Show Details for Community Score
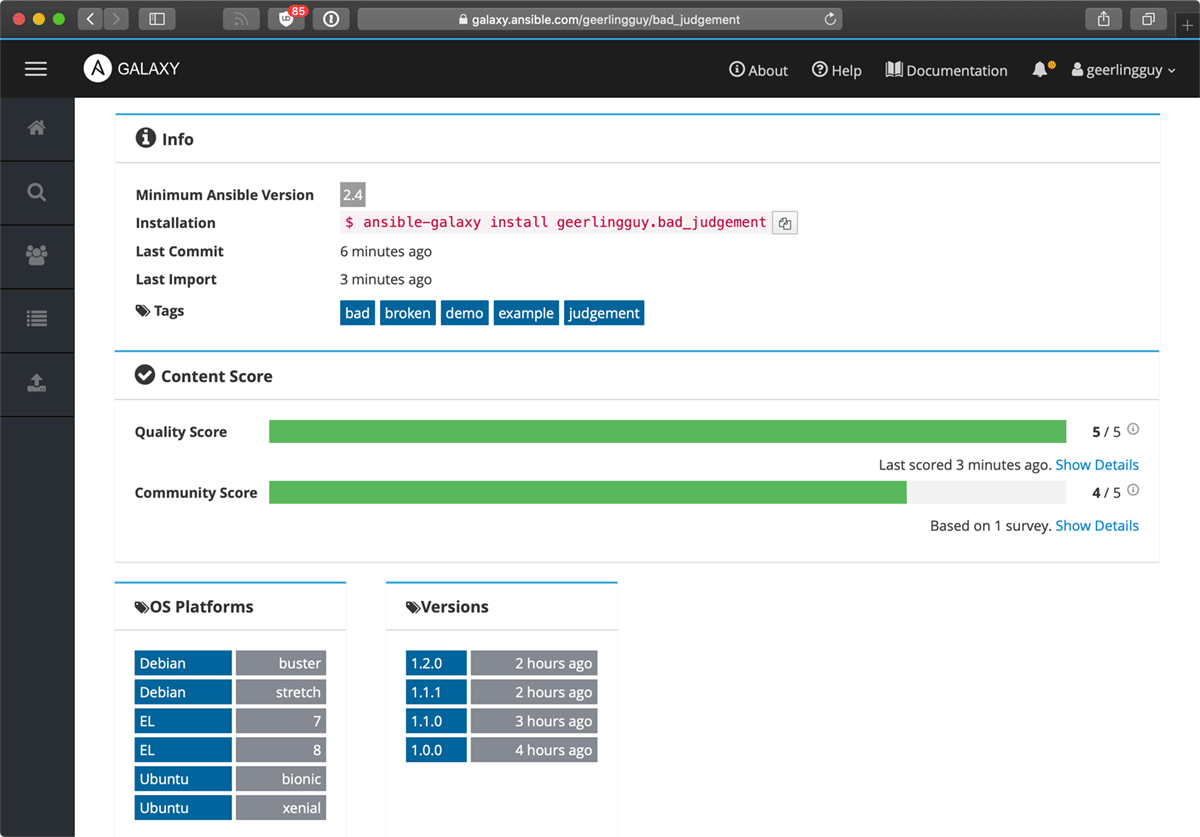1200x837 pixels. tap(1097, 526)
